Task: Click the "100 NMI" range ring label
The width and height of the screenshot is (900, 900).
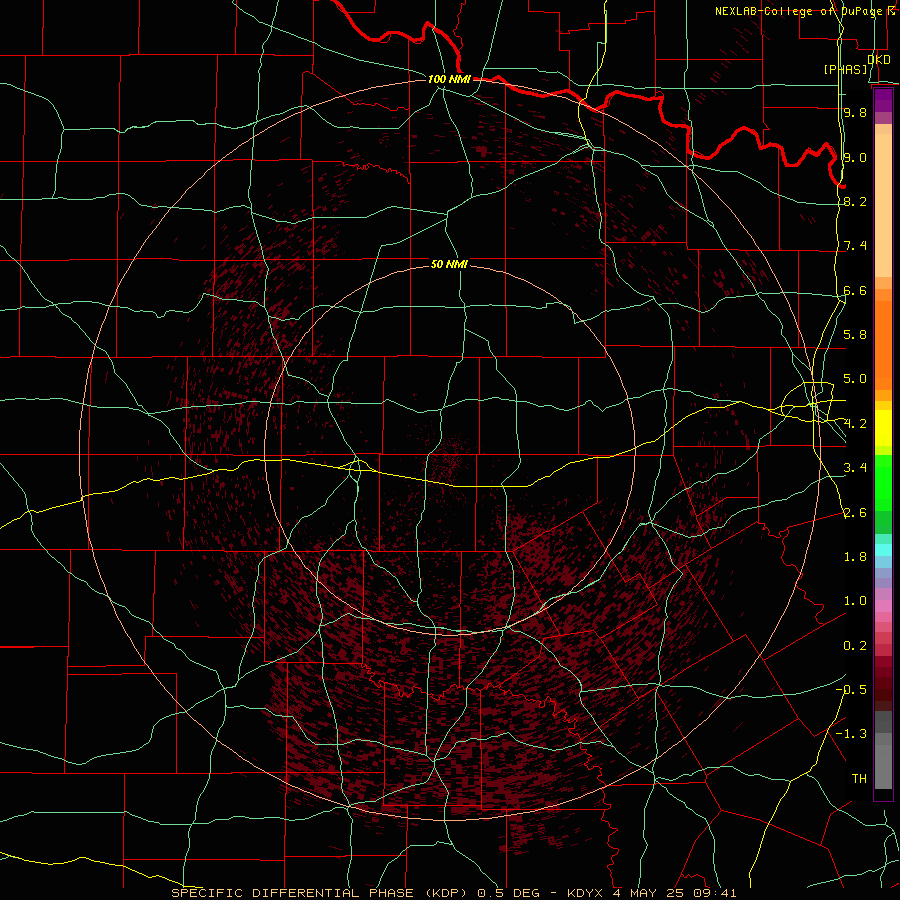Action: [449, 79]
